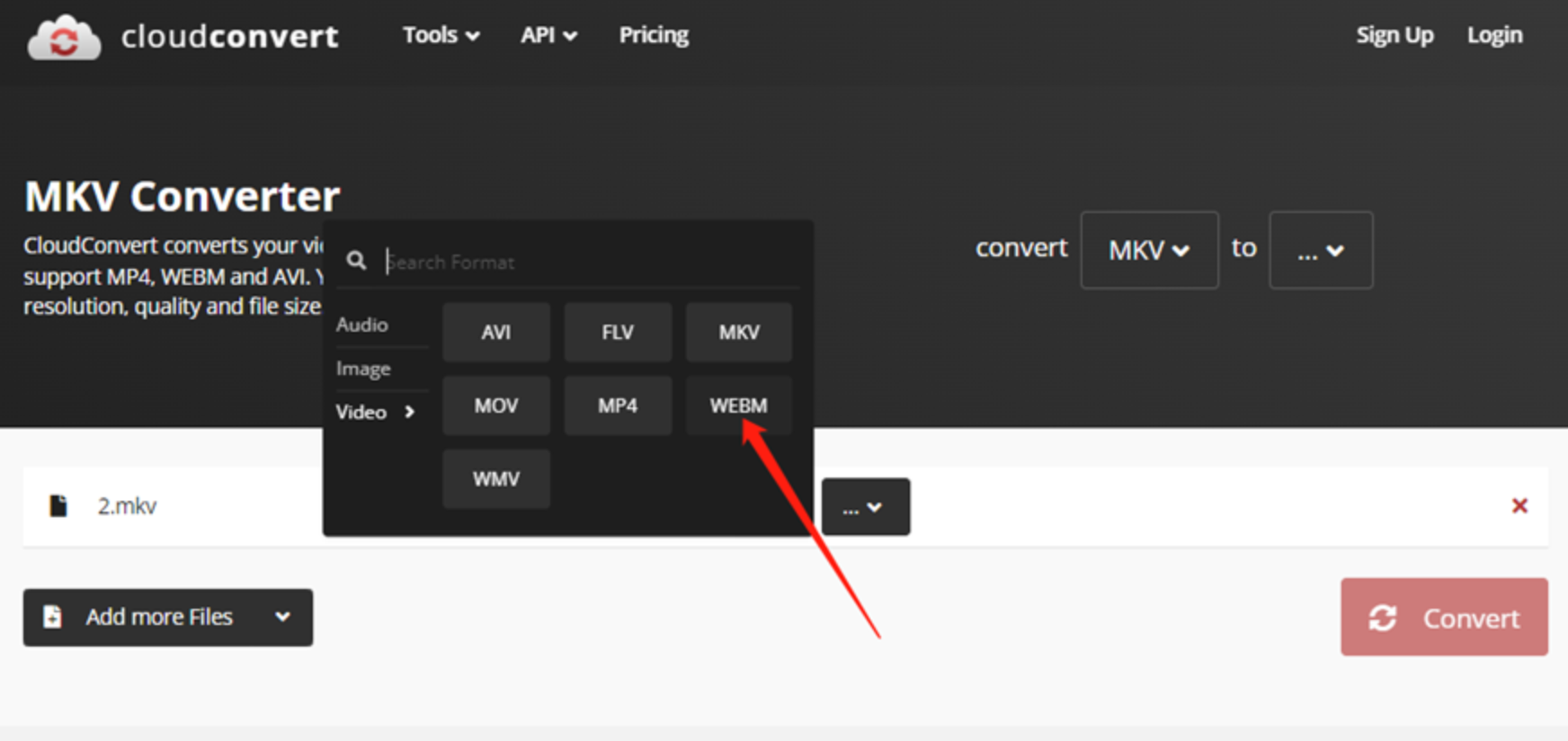
Task: Remove 2.mkv with the red X
Action: point(1519,506)
